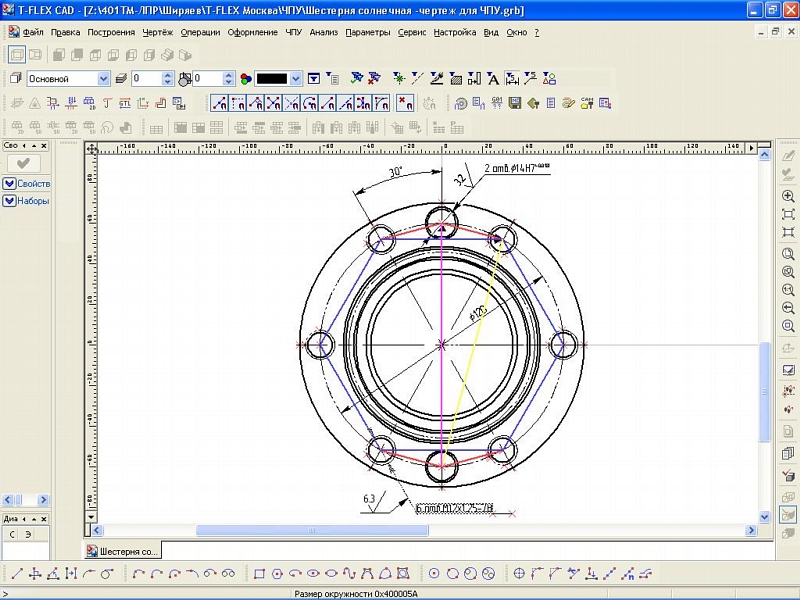800x600 pixels.
Task: Switch to the Шестерня со... document tab
Action: point(122,551)
